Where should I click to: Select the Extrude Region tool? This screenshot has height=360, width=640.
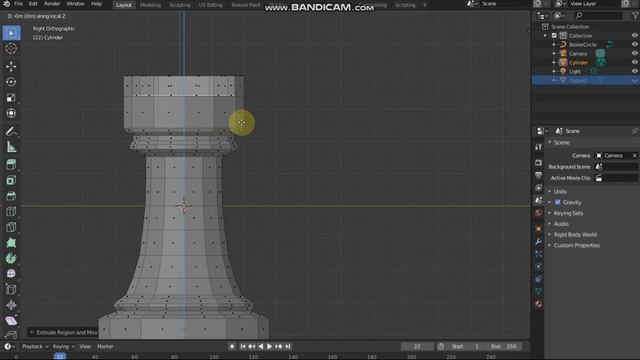[x=11, y=164]
